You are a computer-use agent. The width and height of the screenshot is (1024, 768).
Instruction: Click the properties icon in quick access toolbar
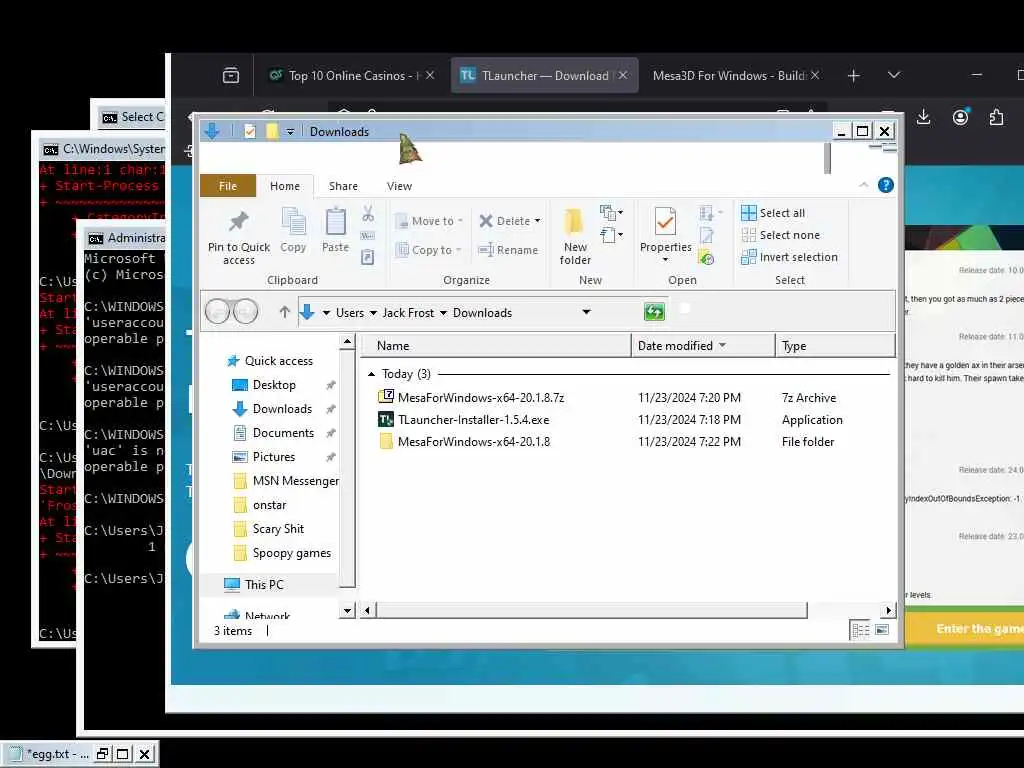point(249,131)
